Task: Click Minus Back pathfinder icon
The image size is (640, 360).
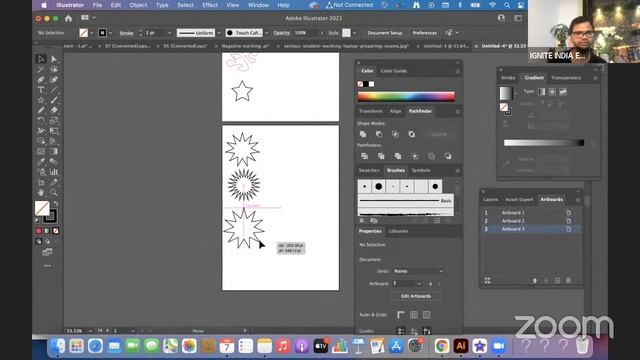Action: 448,156
